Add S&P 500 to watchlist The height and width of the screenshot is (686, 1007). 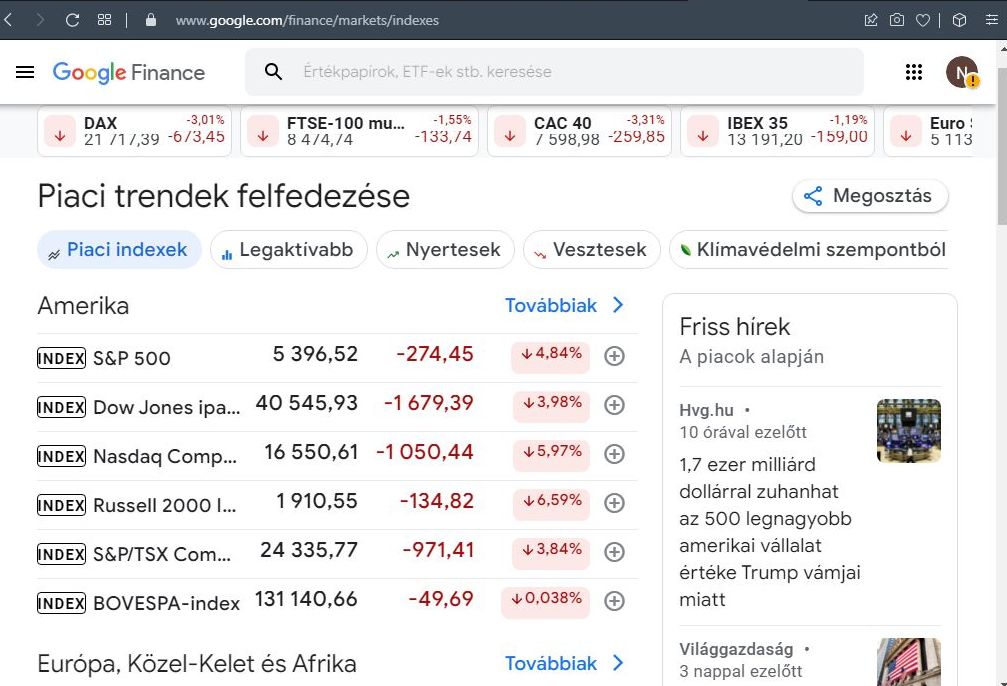615,356
